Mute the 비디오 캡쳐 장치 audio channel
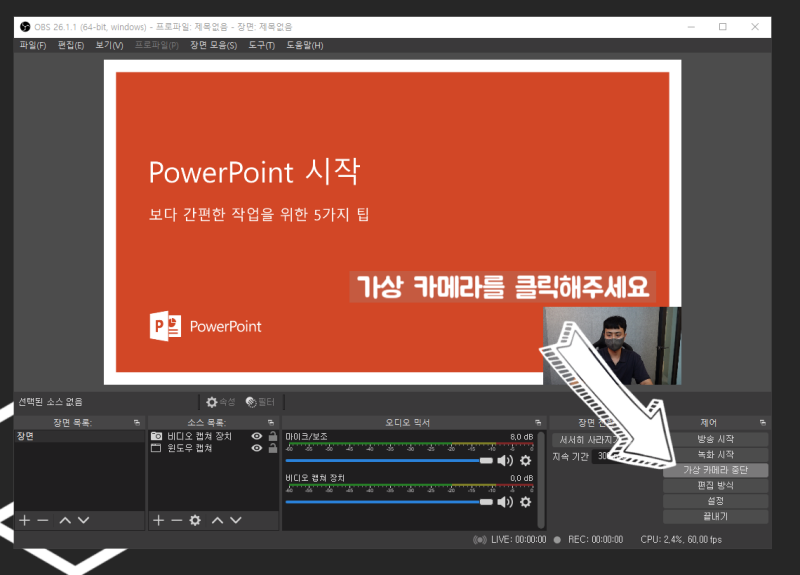The height and width of the screenshot is (575, 800). 505,502
